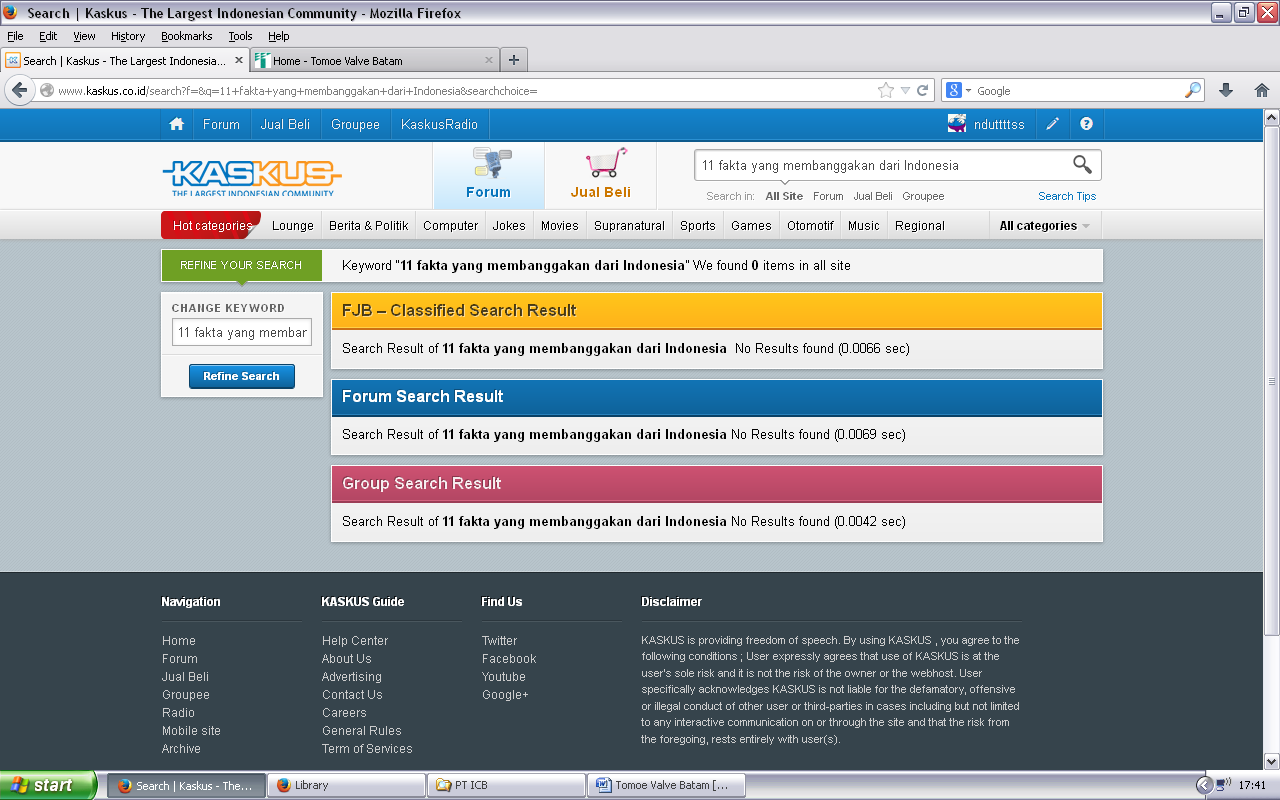1280x800 pixels.
Task: Open the pencil create-post icon
Action: 1052,124
